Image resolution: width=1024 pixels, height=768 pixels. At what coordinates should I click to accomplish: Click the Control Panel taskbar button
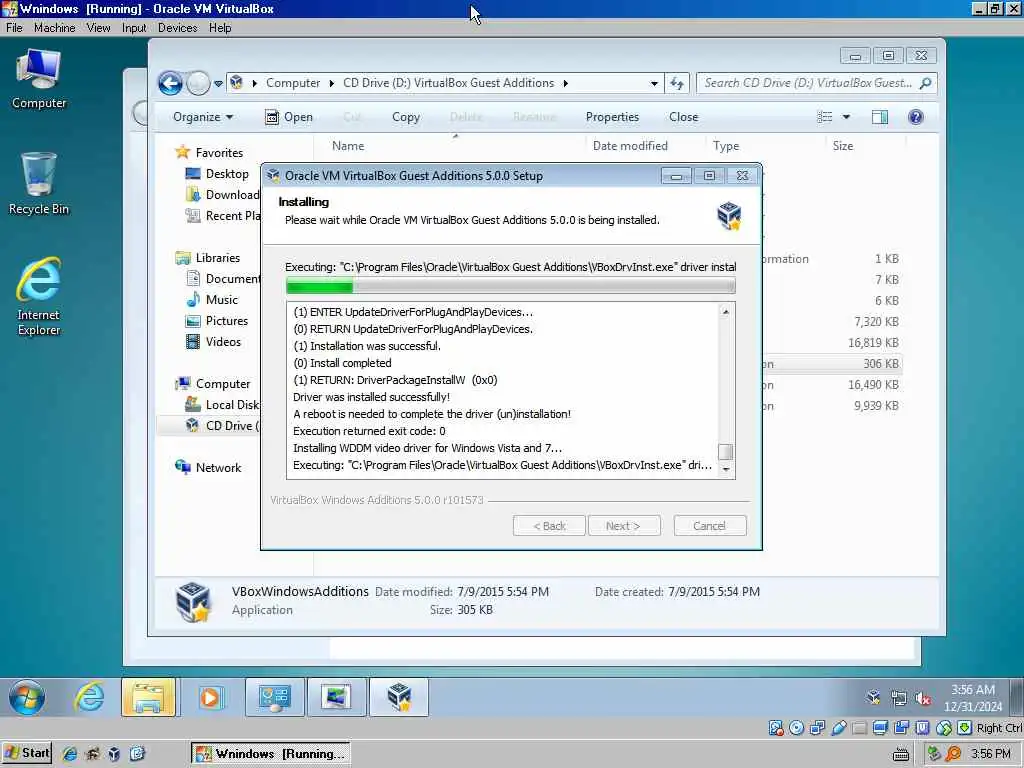click(274, 697)
